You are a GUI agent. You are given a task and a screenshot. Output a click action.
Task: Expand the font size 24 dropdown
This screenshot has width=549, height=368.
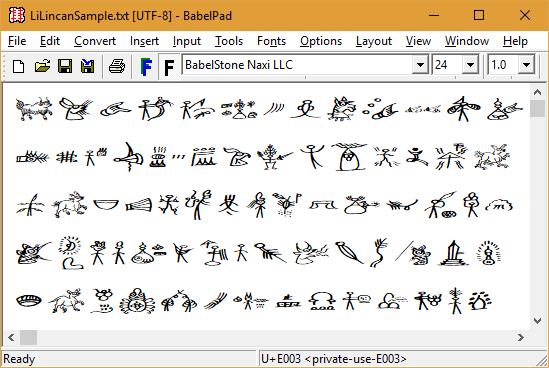(x=470, y=65)
